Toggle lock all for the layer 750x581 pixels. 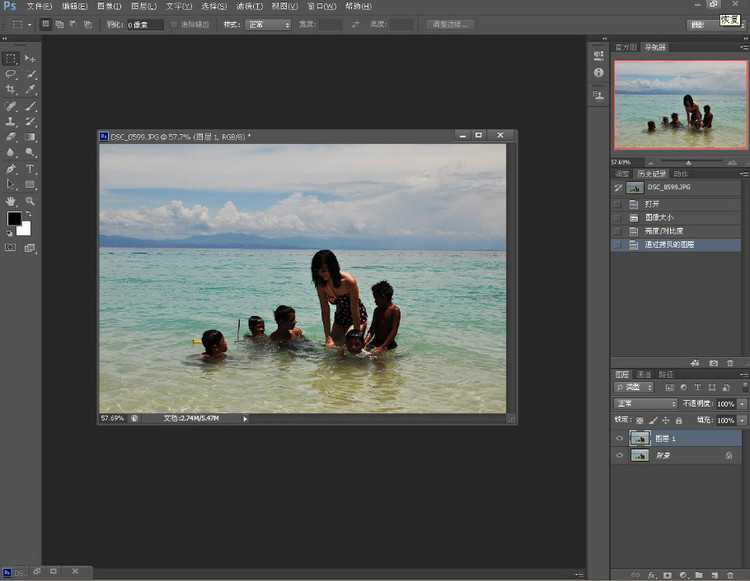(x=678, y=420)
